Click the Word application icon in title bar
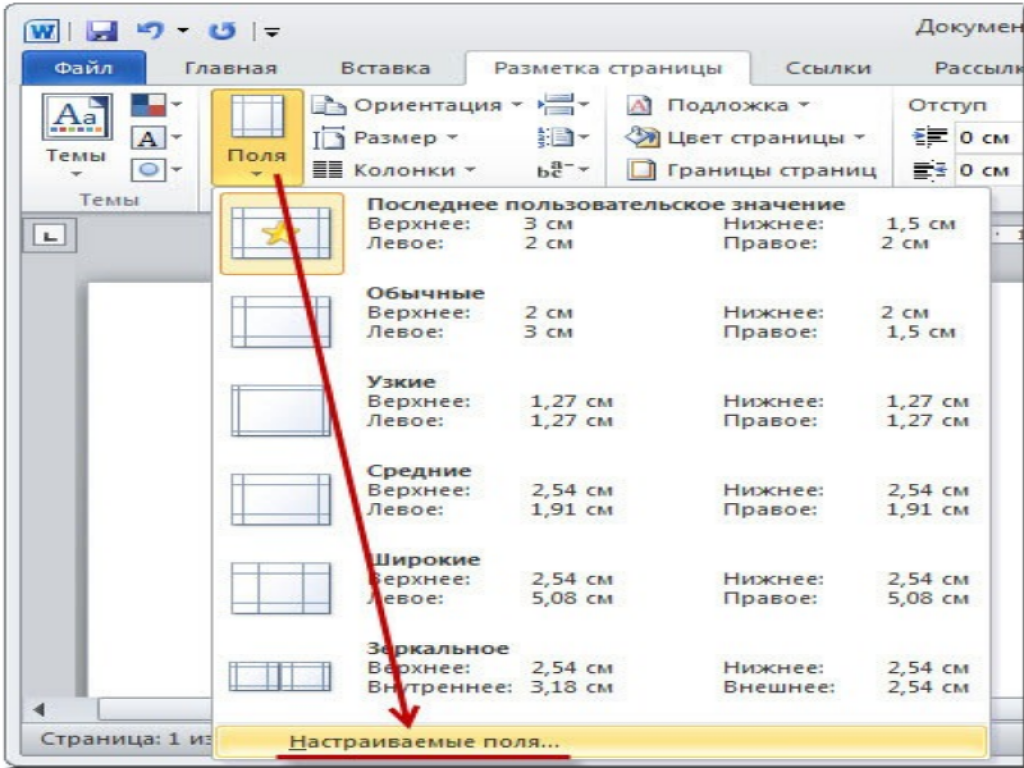The image size is (1024, 768). 41,31
